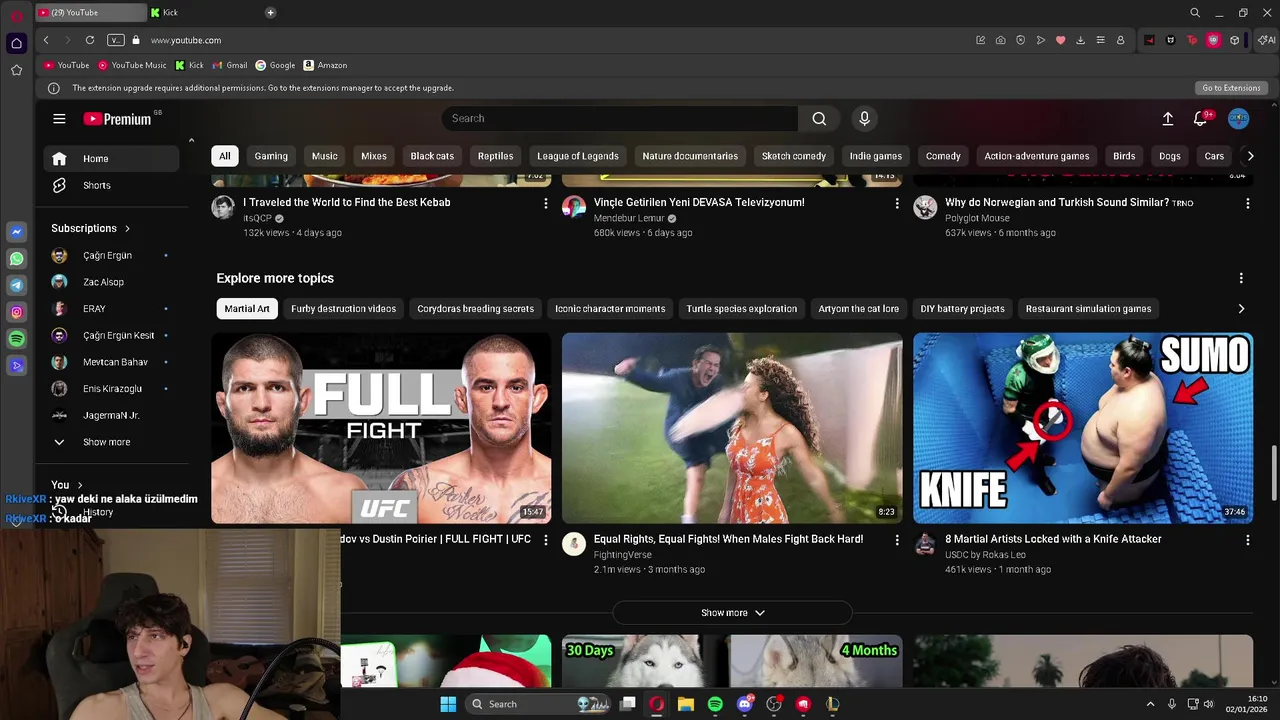Switch to the YouTube browser tab
Screen dimensions: 1280x720
tap(90, 13)
